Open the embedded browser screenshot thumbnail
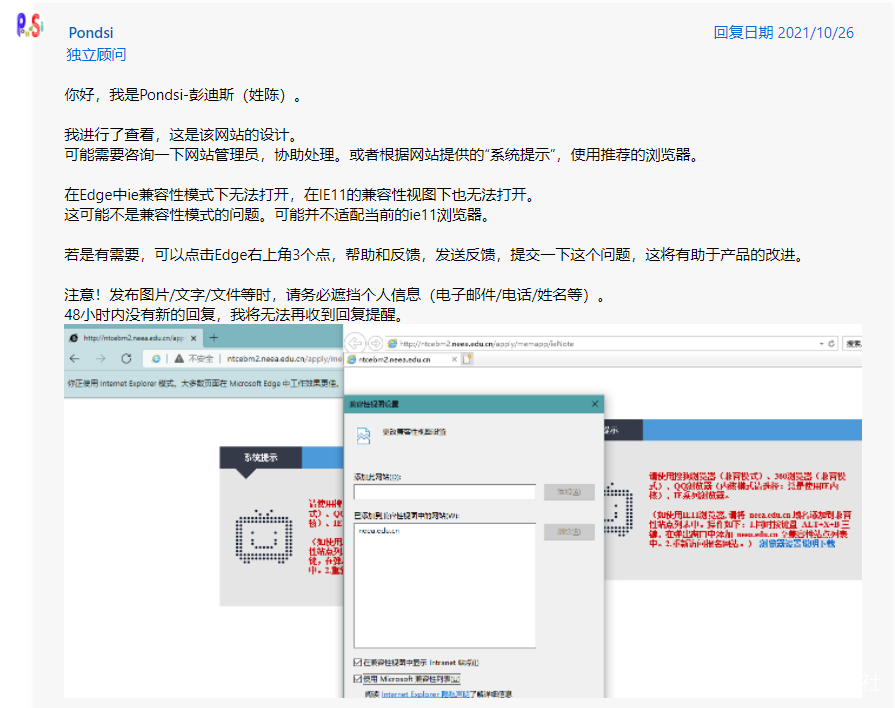The height and width of the screenshot is (708, 895). [463, 511]
